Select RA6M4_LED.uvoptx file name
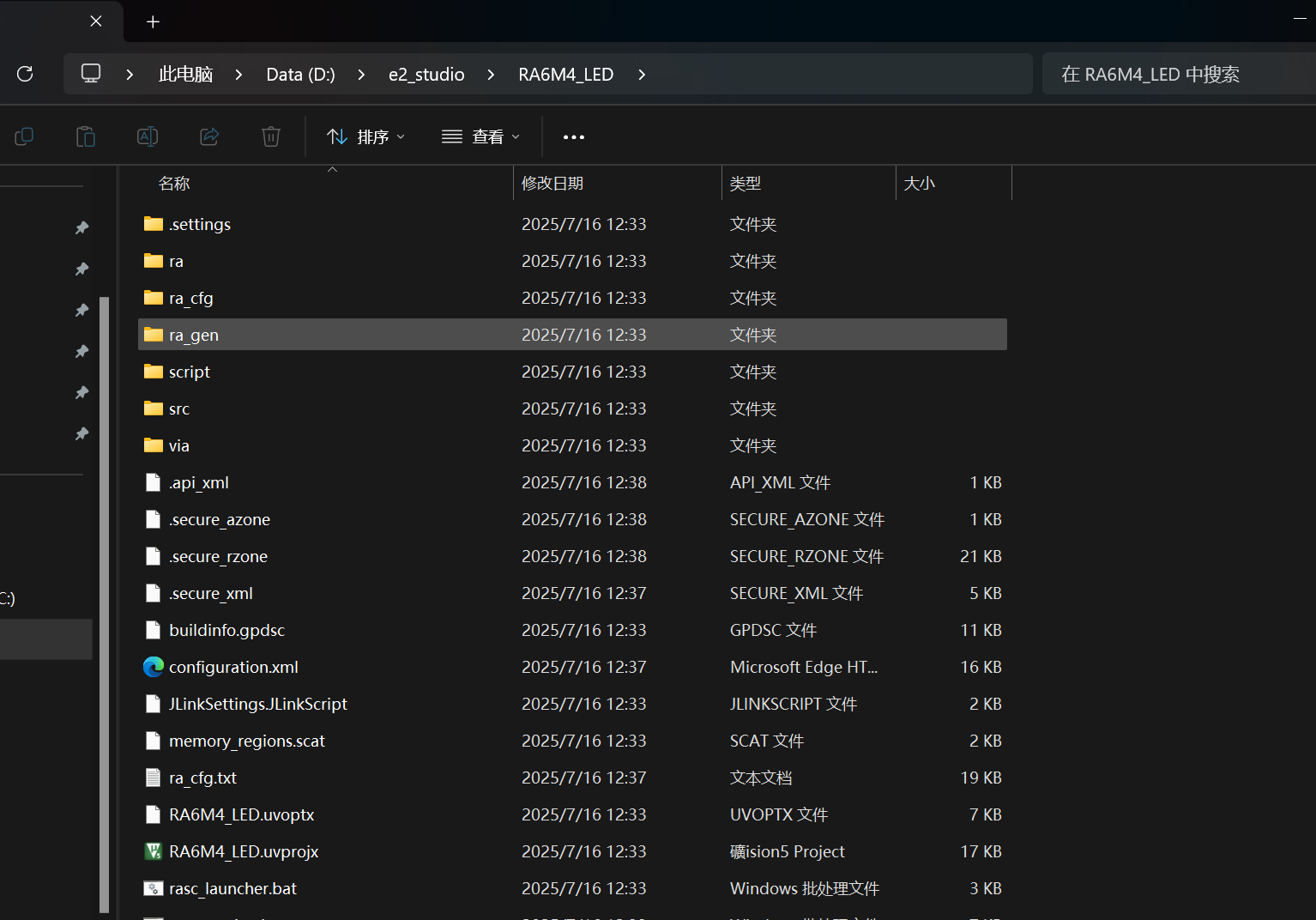Screen dimensions: 1316x920 pos(242,815)
